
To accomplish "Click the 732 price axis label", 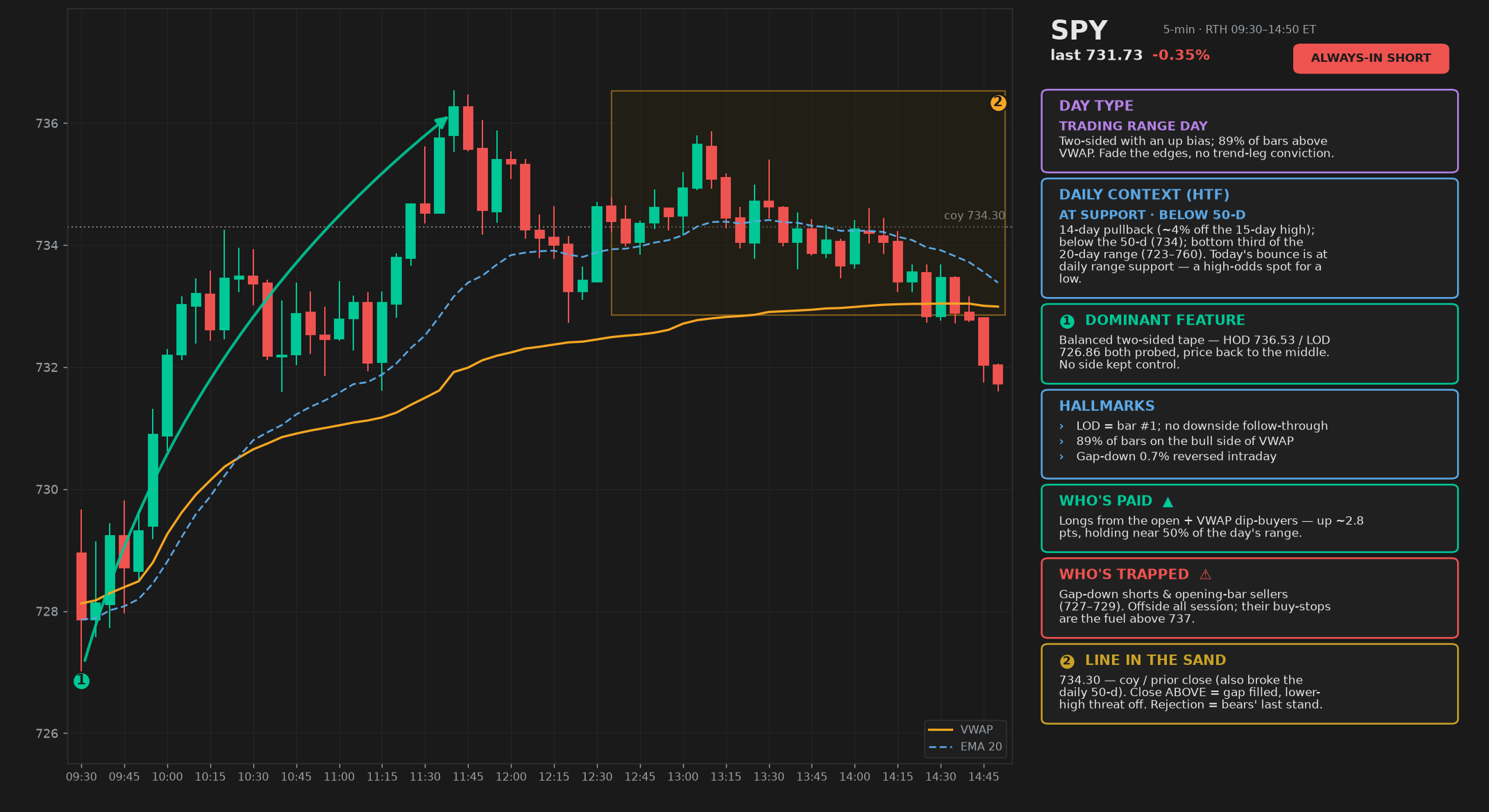I will click(47, 368).
